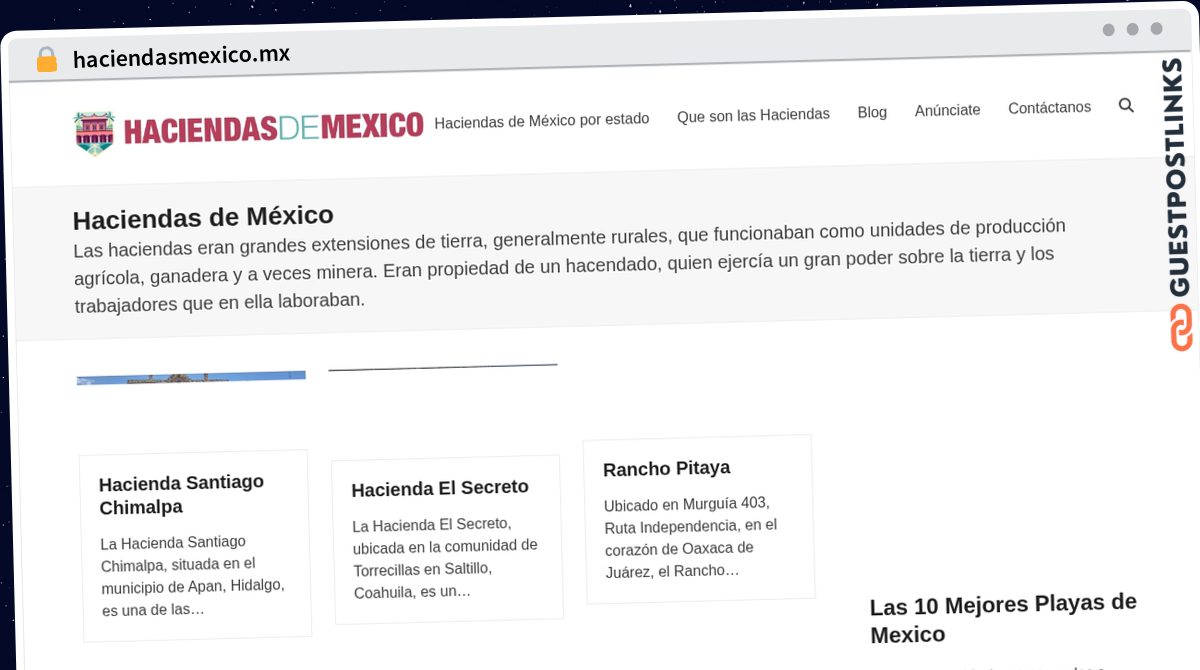1200x670 pixels.
Task: Click the Torrecillas en Saltillo description excerpt
Action: pyautogui.click(x=445, y=557)
